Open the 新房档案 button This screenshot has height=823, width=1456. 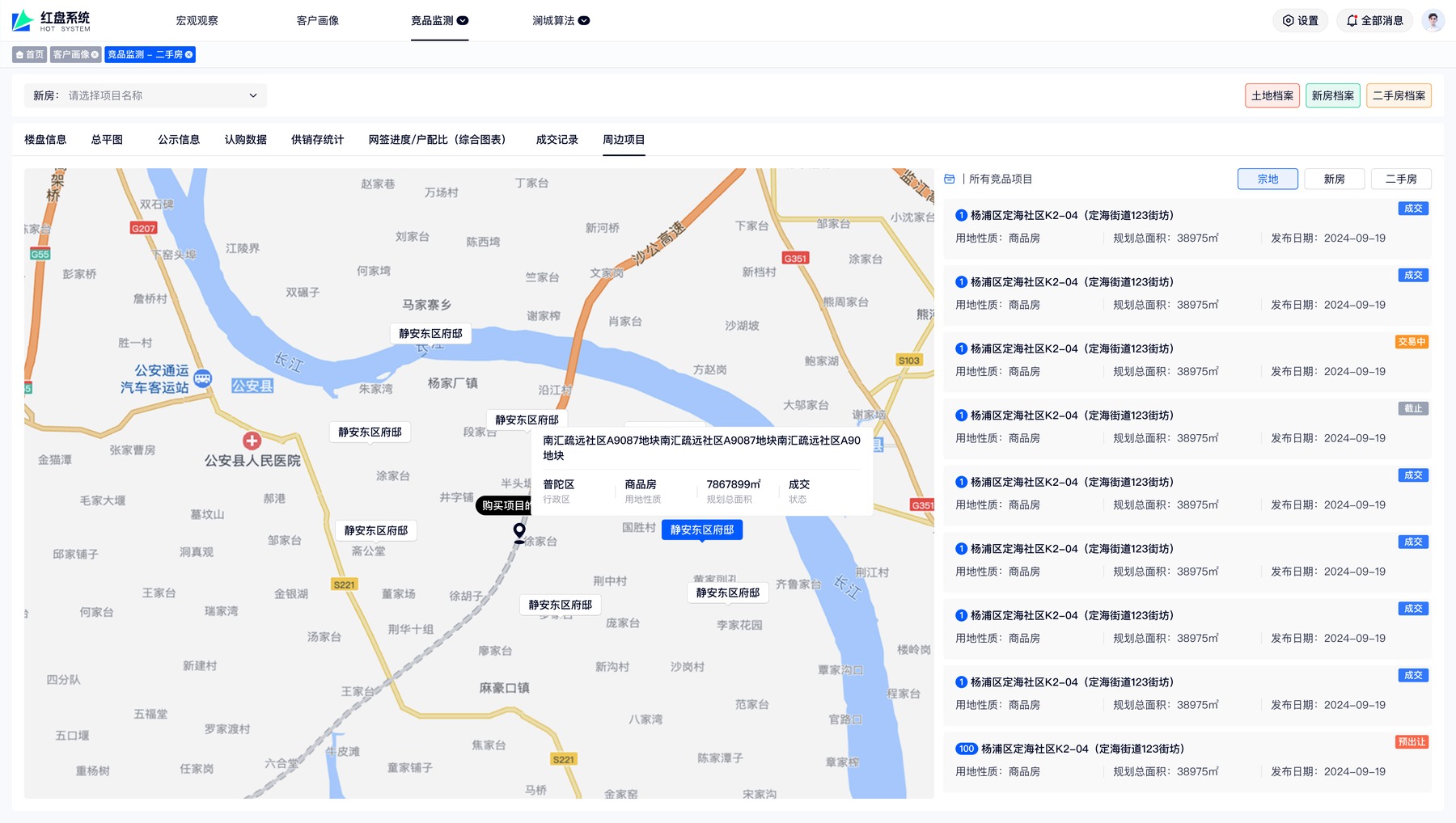pos(1333,95)
